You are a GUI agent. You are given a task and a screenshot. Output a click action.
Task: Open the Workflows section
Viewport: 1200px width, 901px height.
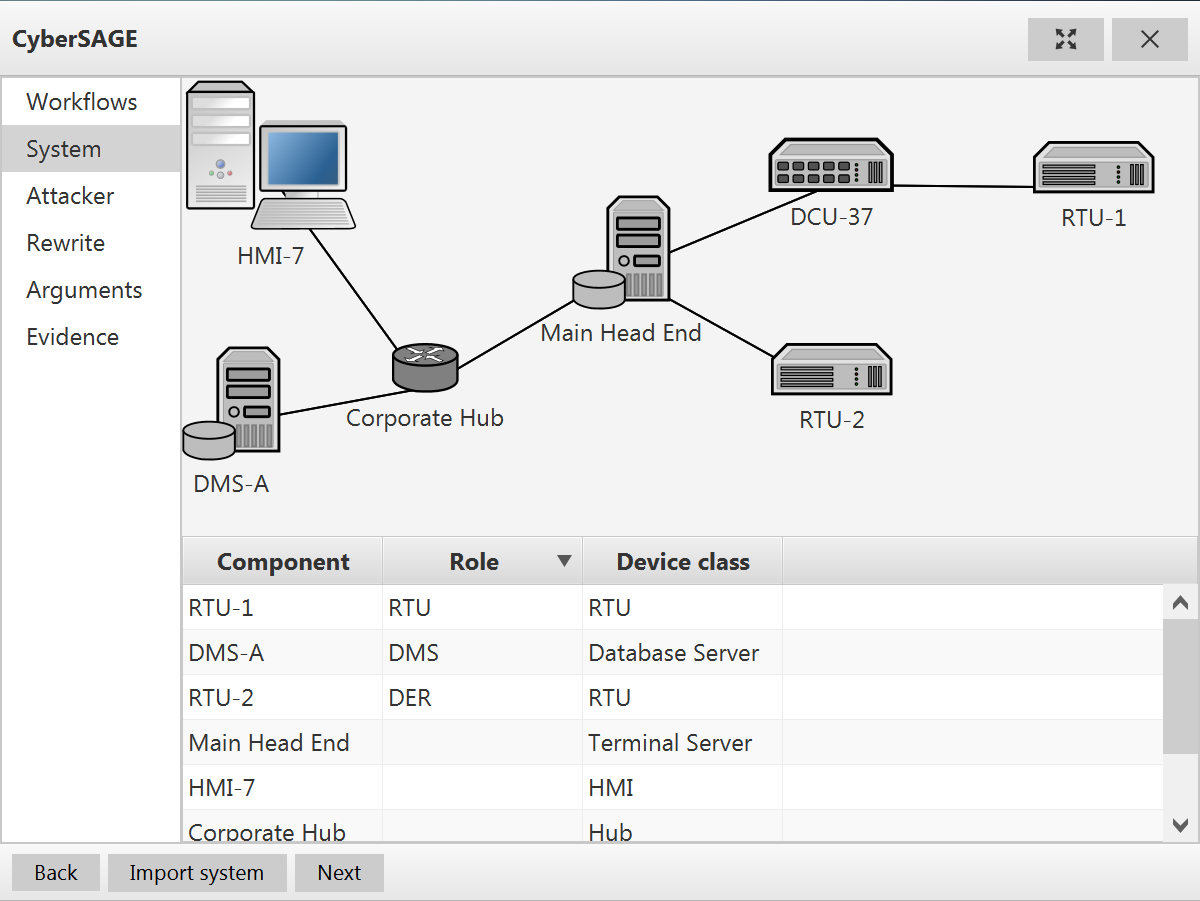click(x=82, y=102)
